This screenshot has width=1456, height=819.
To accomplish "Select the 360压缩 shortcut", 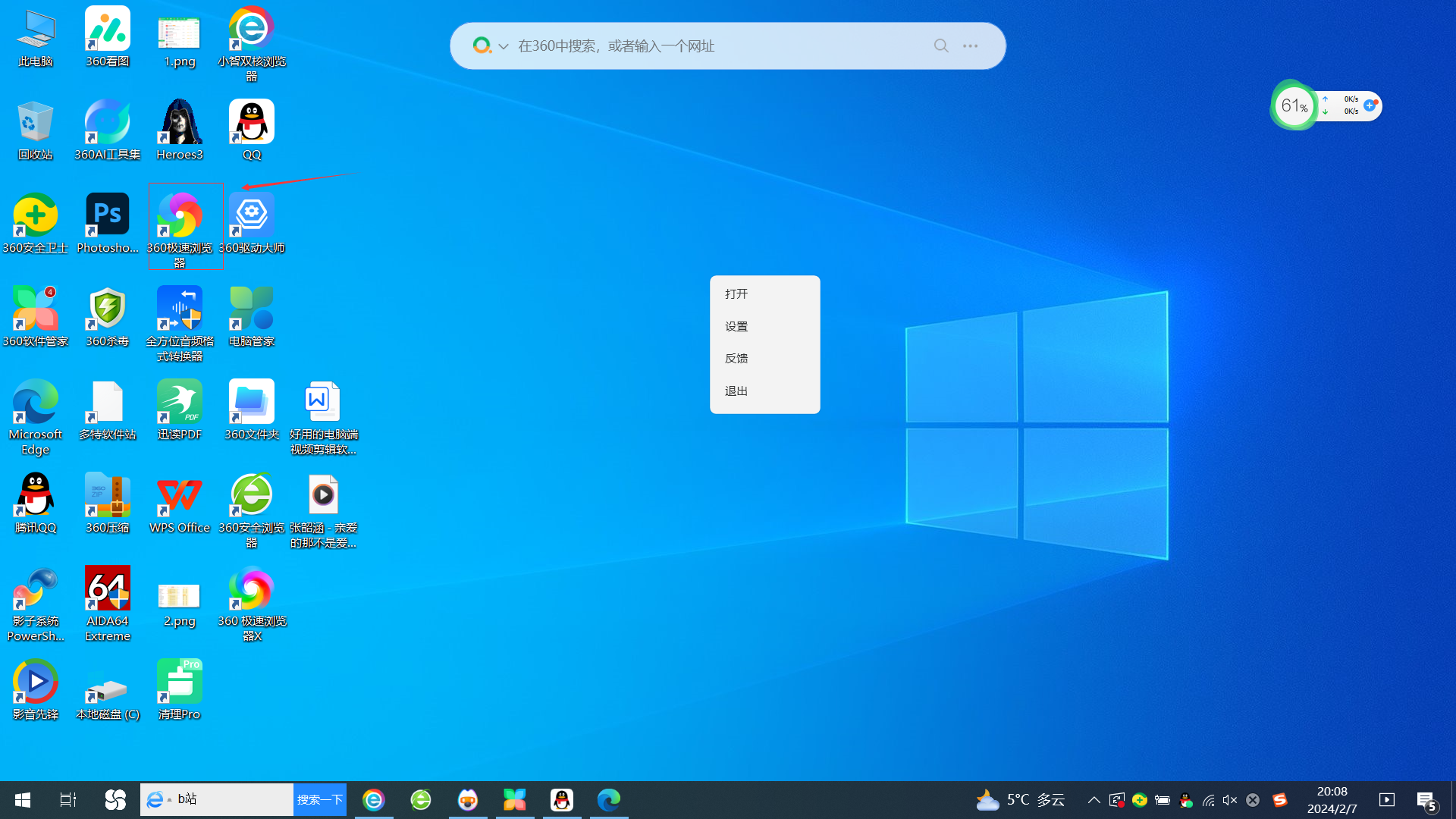I will click(108, 503).
